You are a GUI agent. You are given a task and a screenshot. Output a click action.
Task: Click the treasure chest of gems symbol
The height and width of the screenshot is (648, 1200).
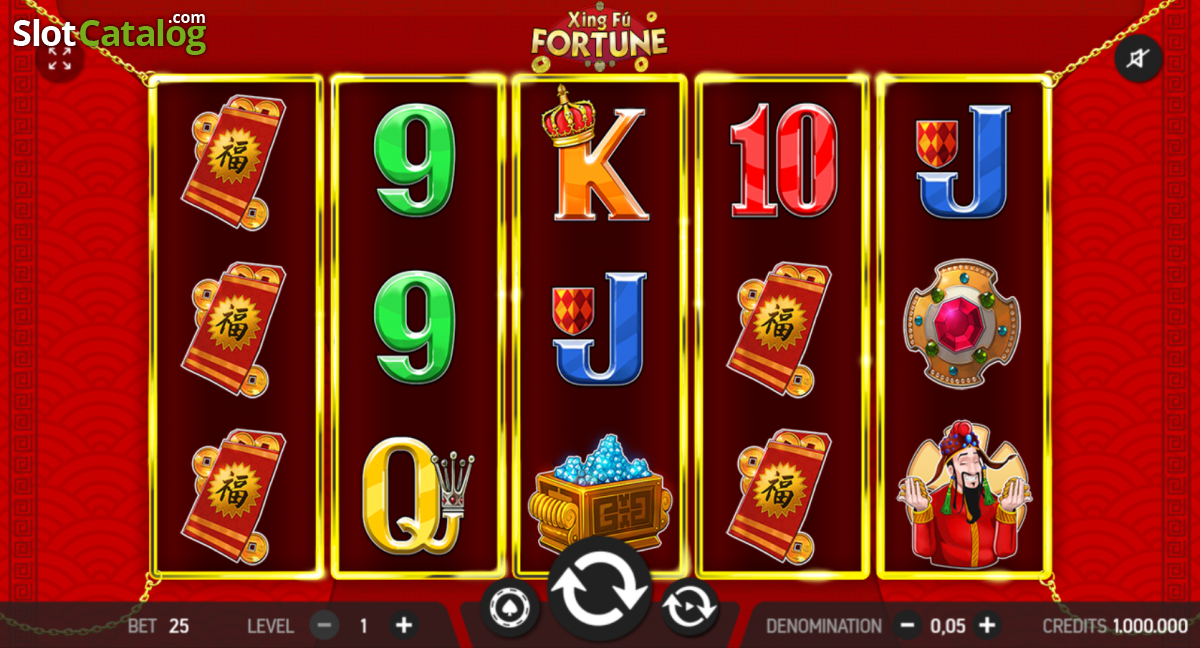pos(599,494)
